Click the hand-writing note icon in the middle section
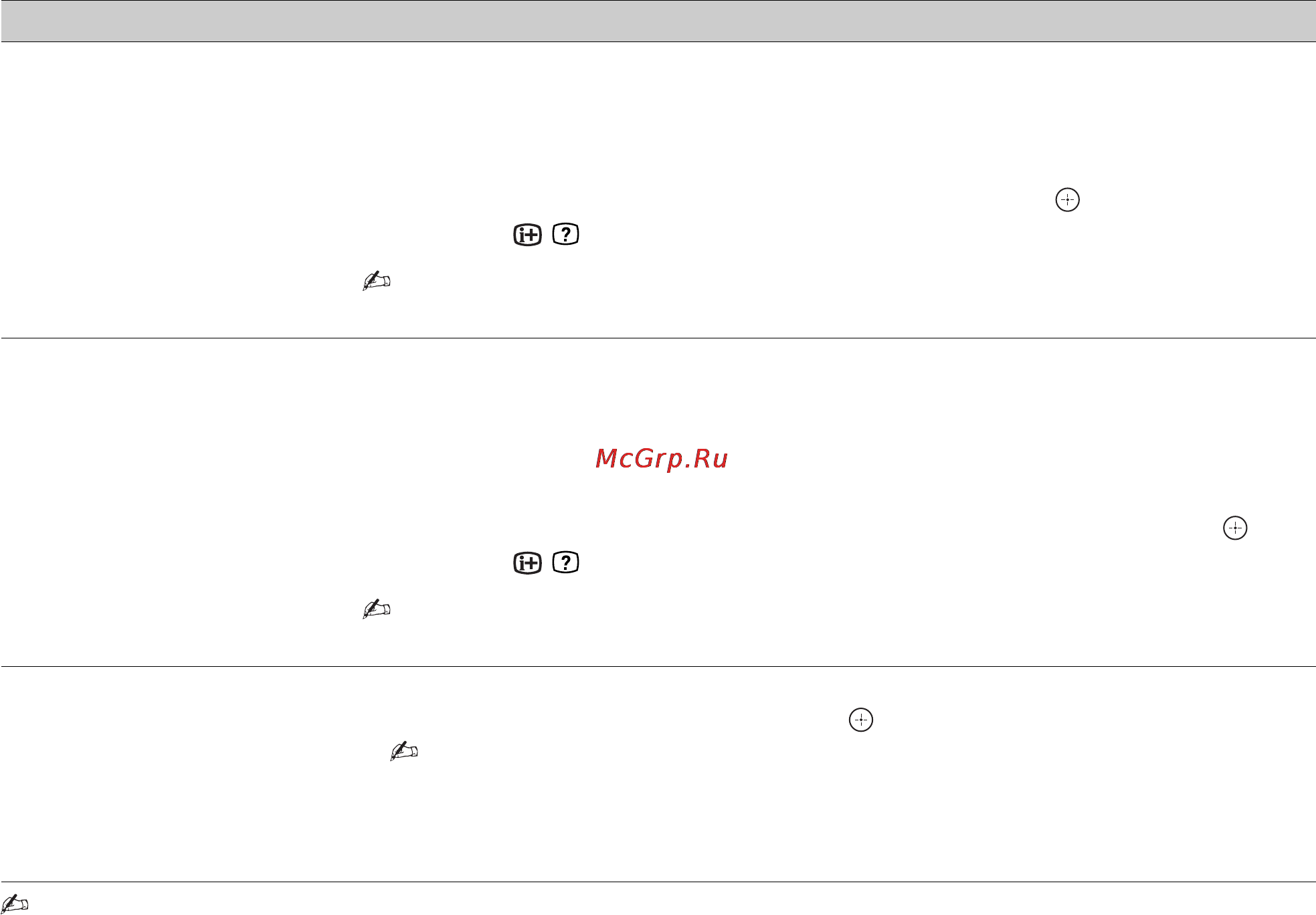Image resolution: width=1316 pixels, height=915 pixels. point(376,609)
